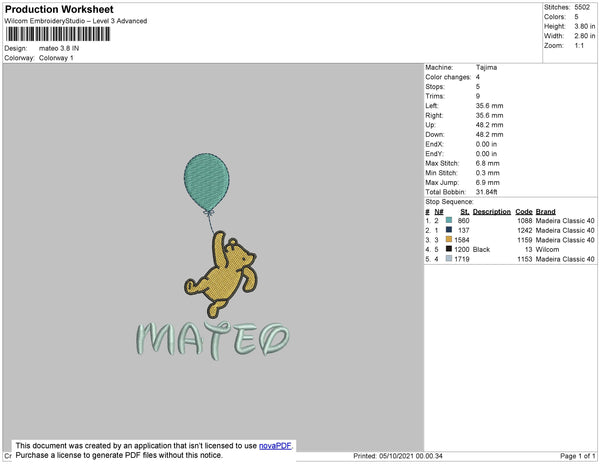This screenshot has height=464, width=600.
Task: Click the gold swatch for color 1159
Action: (x=449, y=239)
